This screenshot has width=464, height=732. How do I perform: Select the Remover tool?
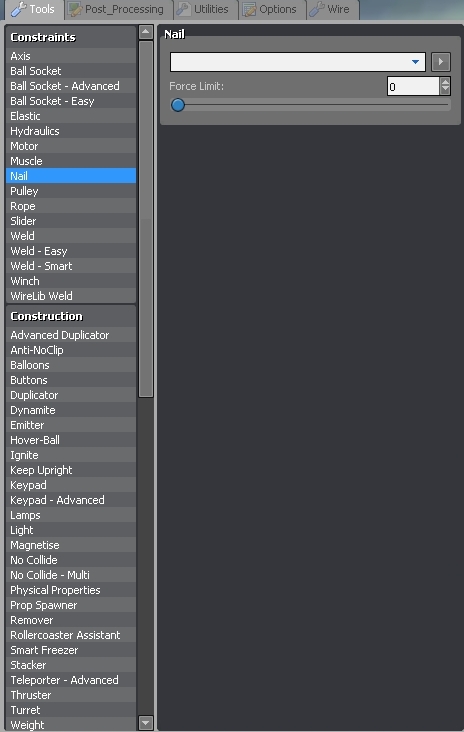point(71,620)
